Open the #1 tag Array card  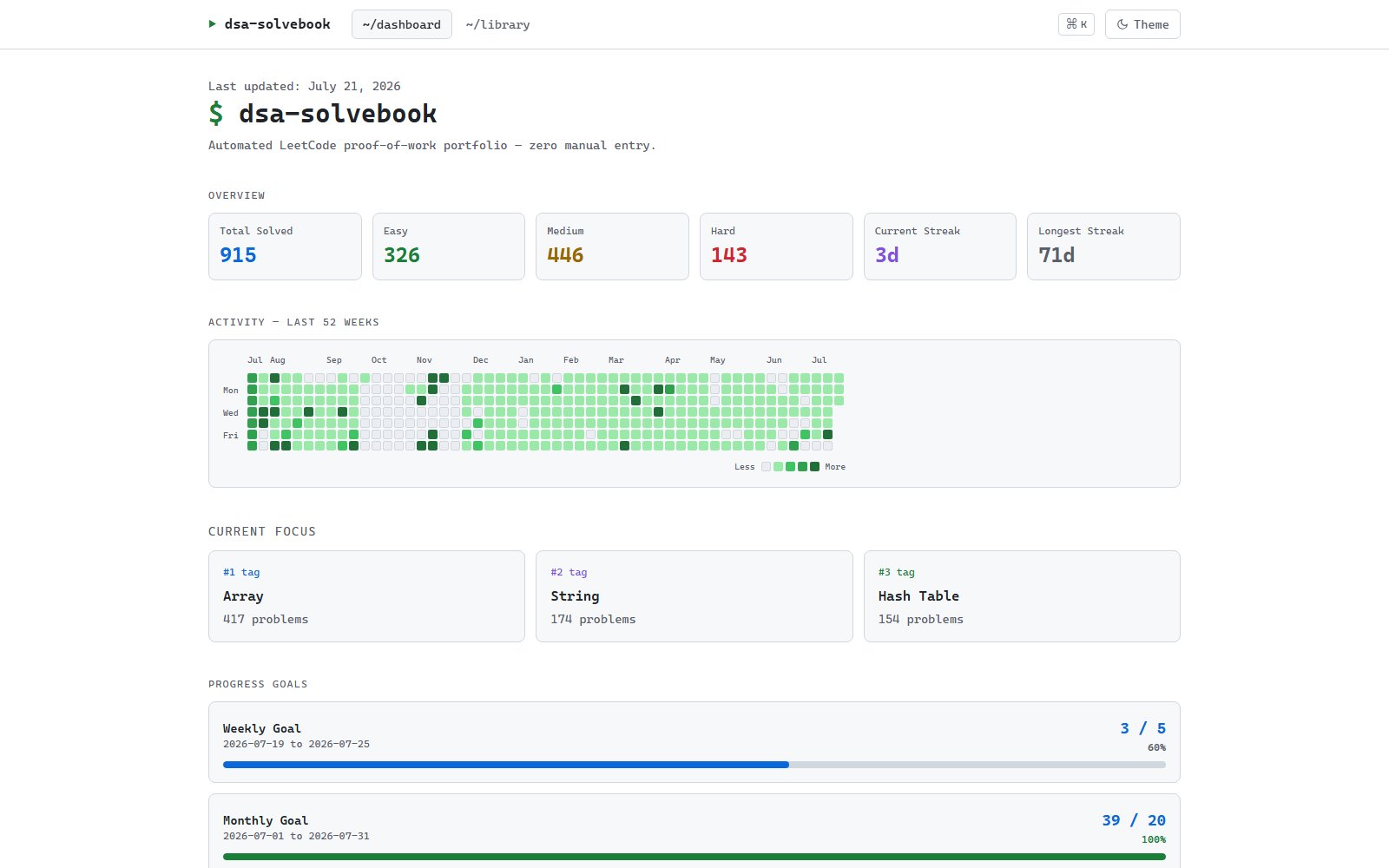point(366,596)
